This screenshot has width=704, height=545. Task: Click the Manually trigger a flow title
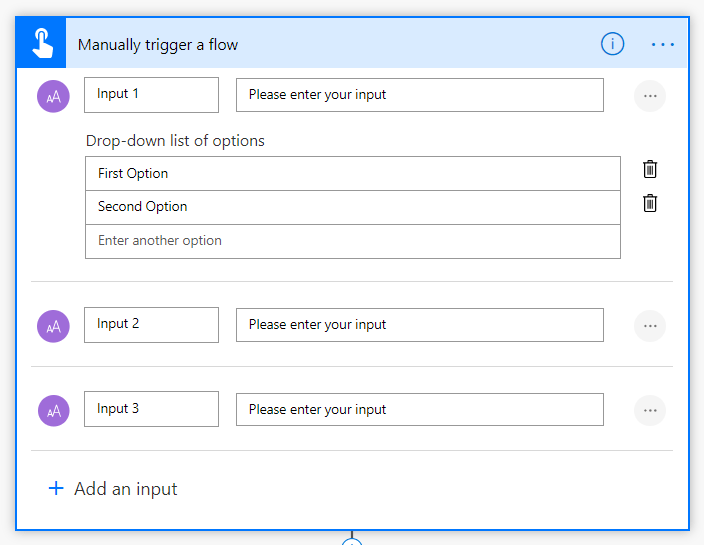pyautogui.click(x=158, y=45)
